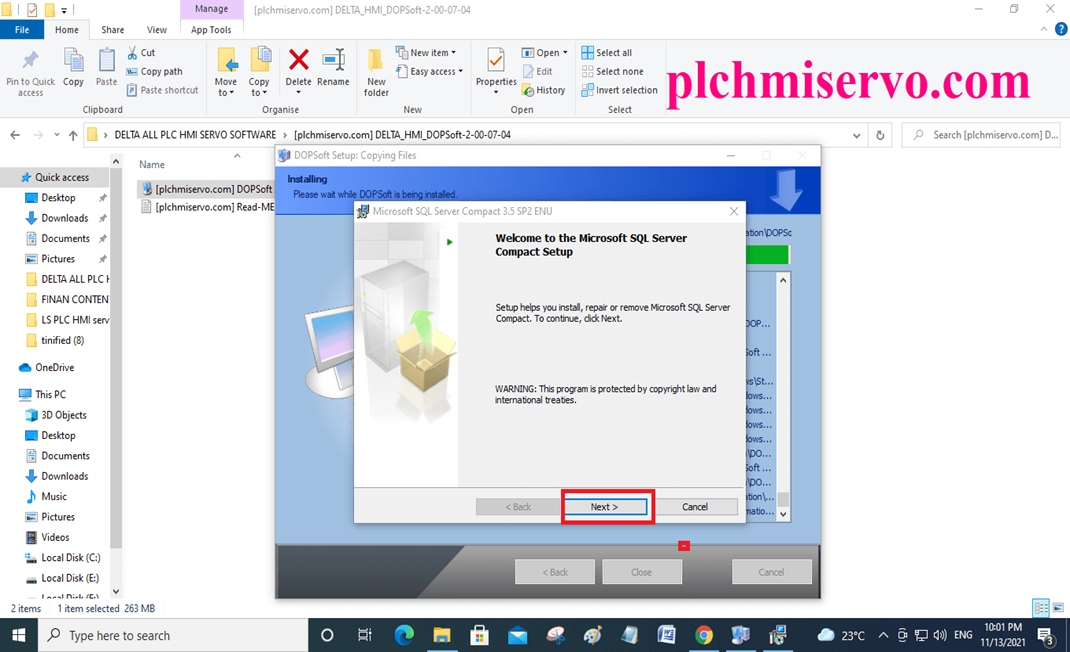Sort by the Name column header
Image resolution: width=1070 pixels, height=652 pixels.
152,165
